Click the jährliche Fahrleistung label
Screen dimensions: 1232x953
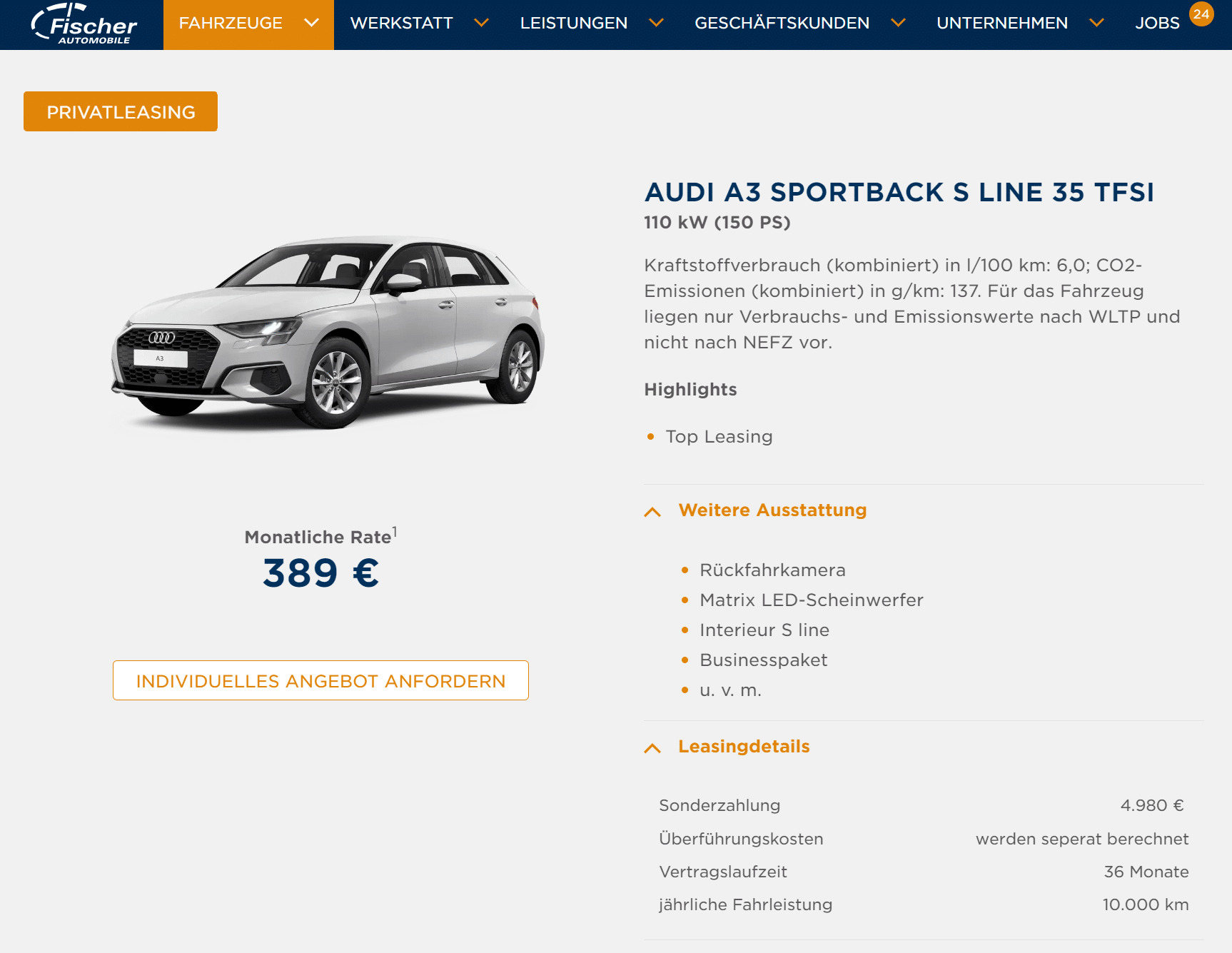(745, 905)
